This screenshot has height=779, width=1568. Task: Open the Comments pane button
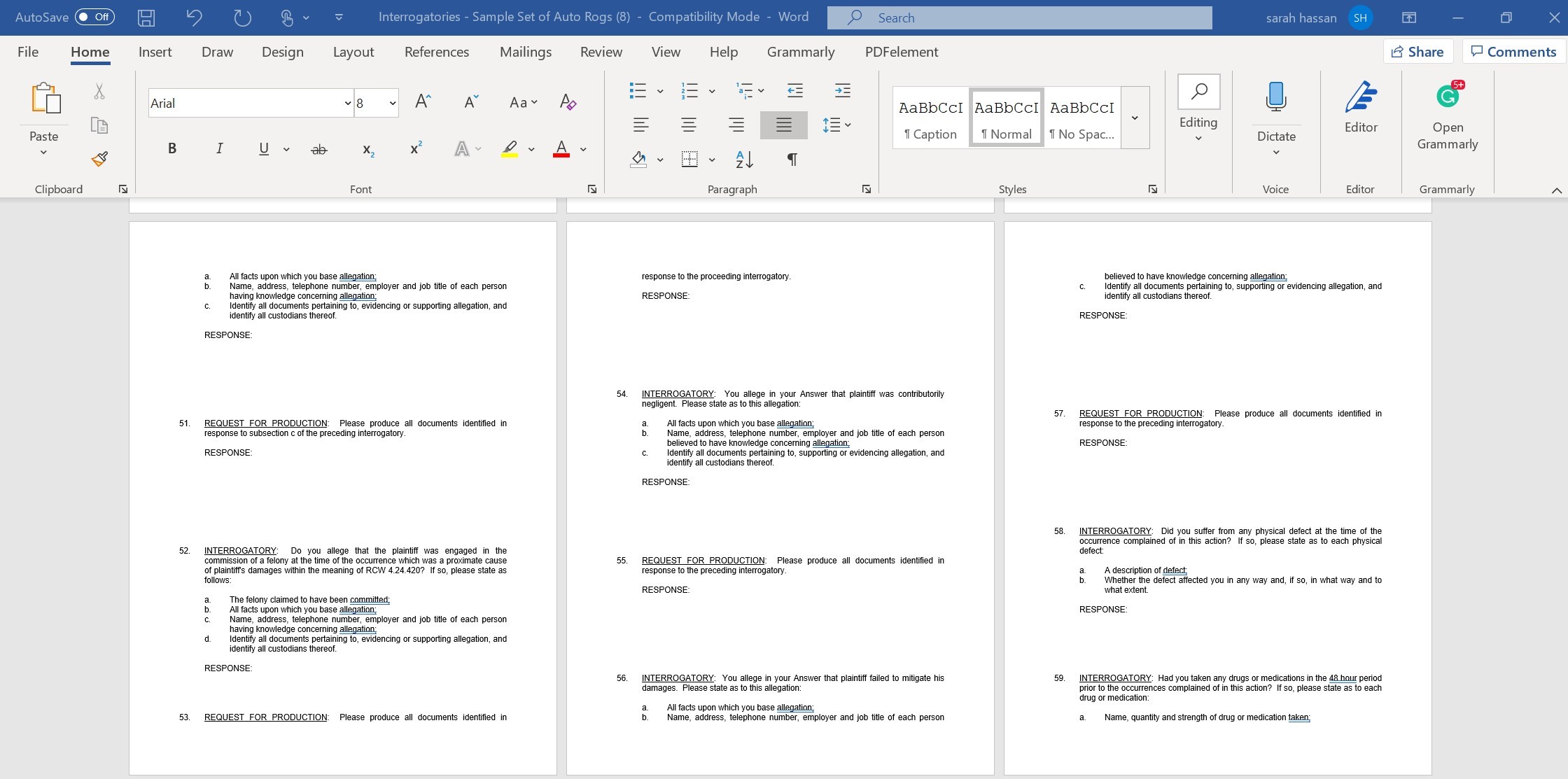click(1513, 52)
